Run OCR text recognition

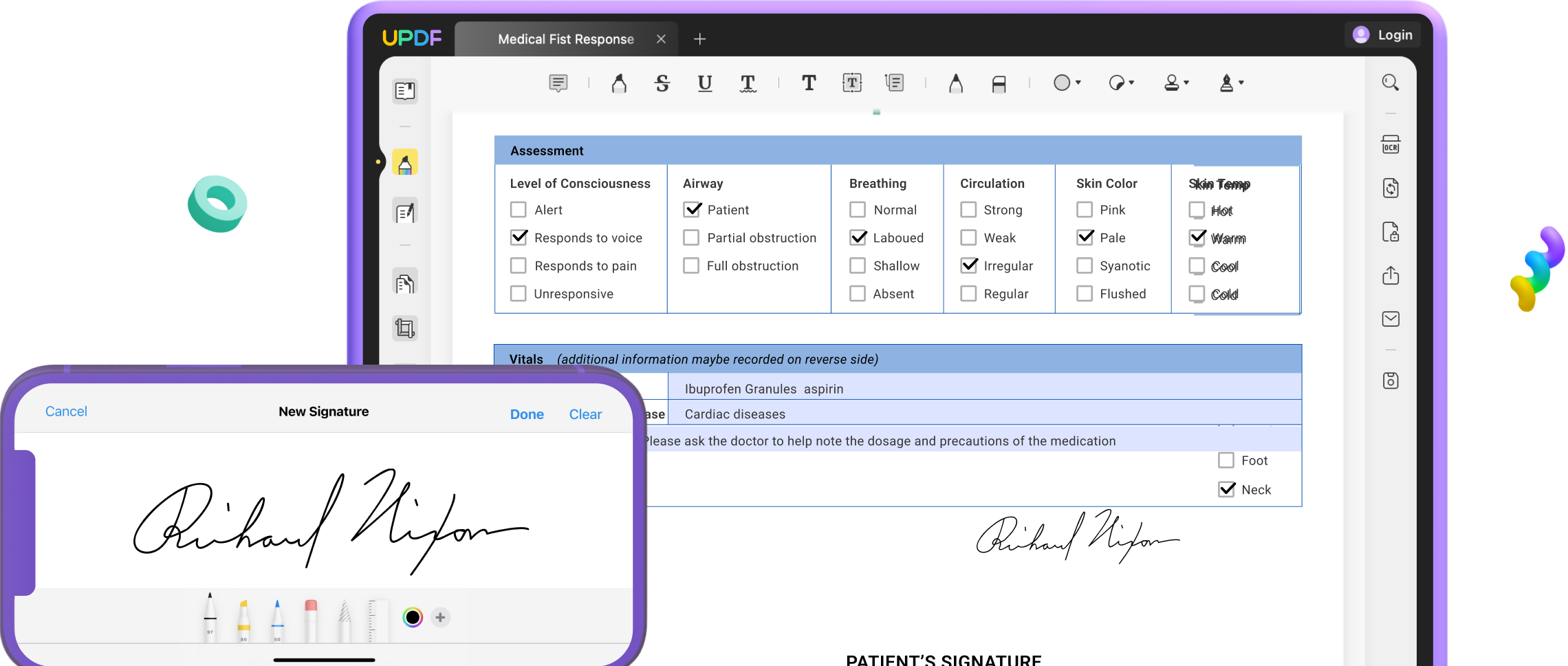coord(1391,144)
